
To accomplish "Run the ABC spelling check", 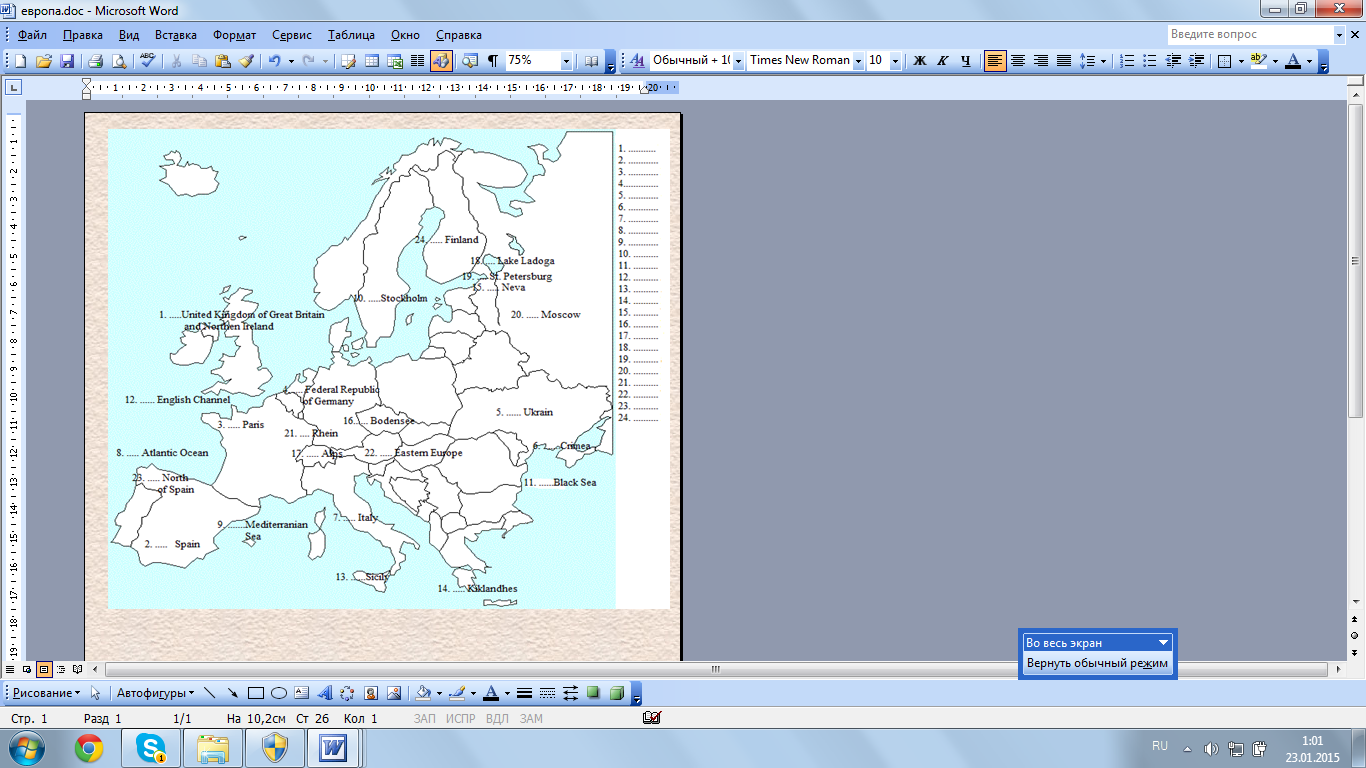I will pyautogui.click(x=148, y=61).
